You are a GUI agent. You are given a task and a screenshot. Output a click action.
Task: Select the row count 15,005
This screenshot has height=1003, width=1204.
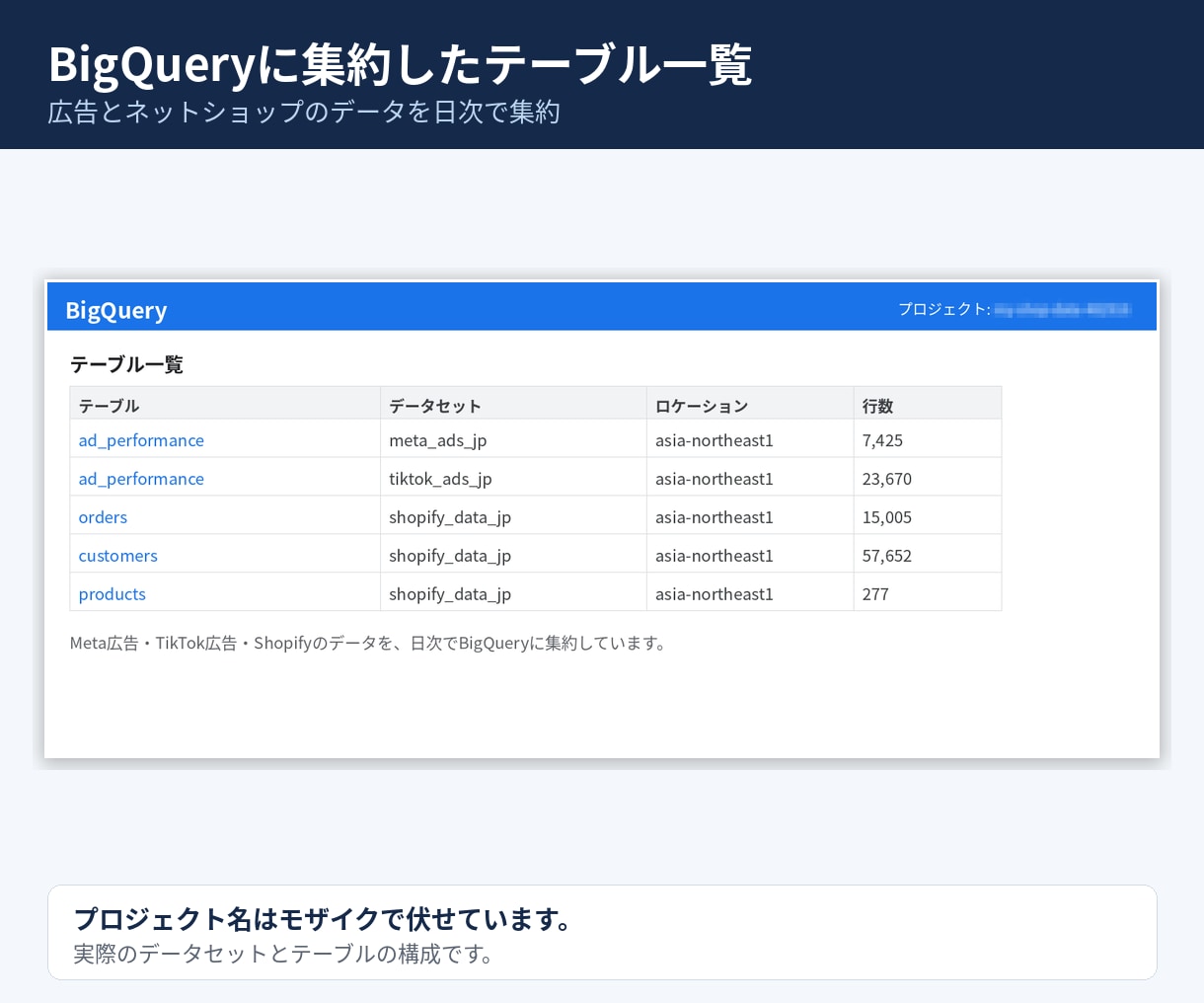point(887,517)
